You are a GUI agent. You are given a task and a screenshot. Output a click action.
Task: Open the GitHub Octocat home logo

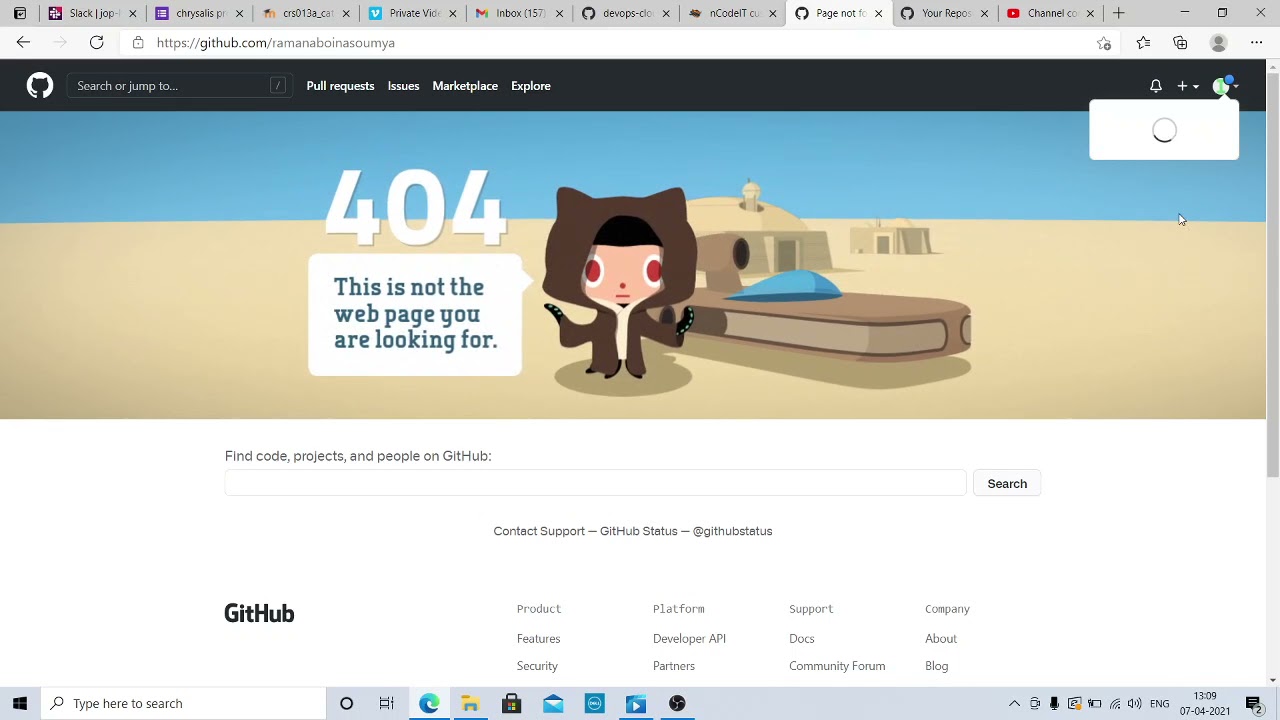(x=40, y=86)
